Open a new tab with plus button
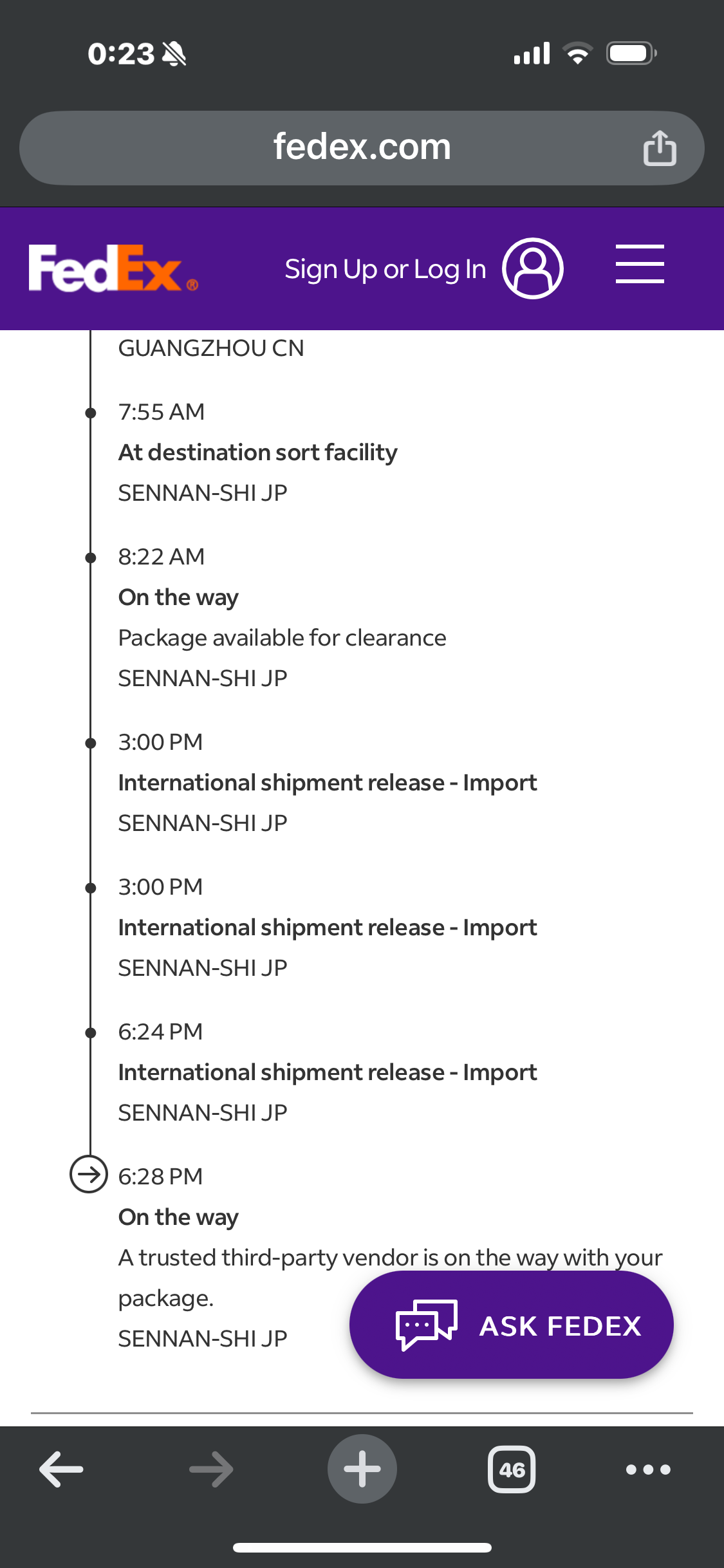Screen dimensions: 724x1568 coord(362,1469)
